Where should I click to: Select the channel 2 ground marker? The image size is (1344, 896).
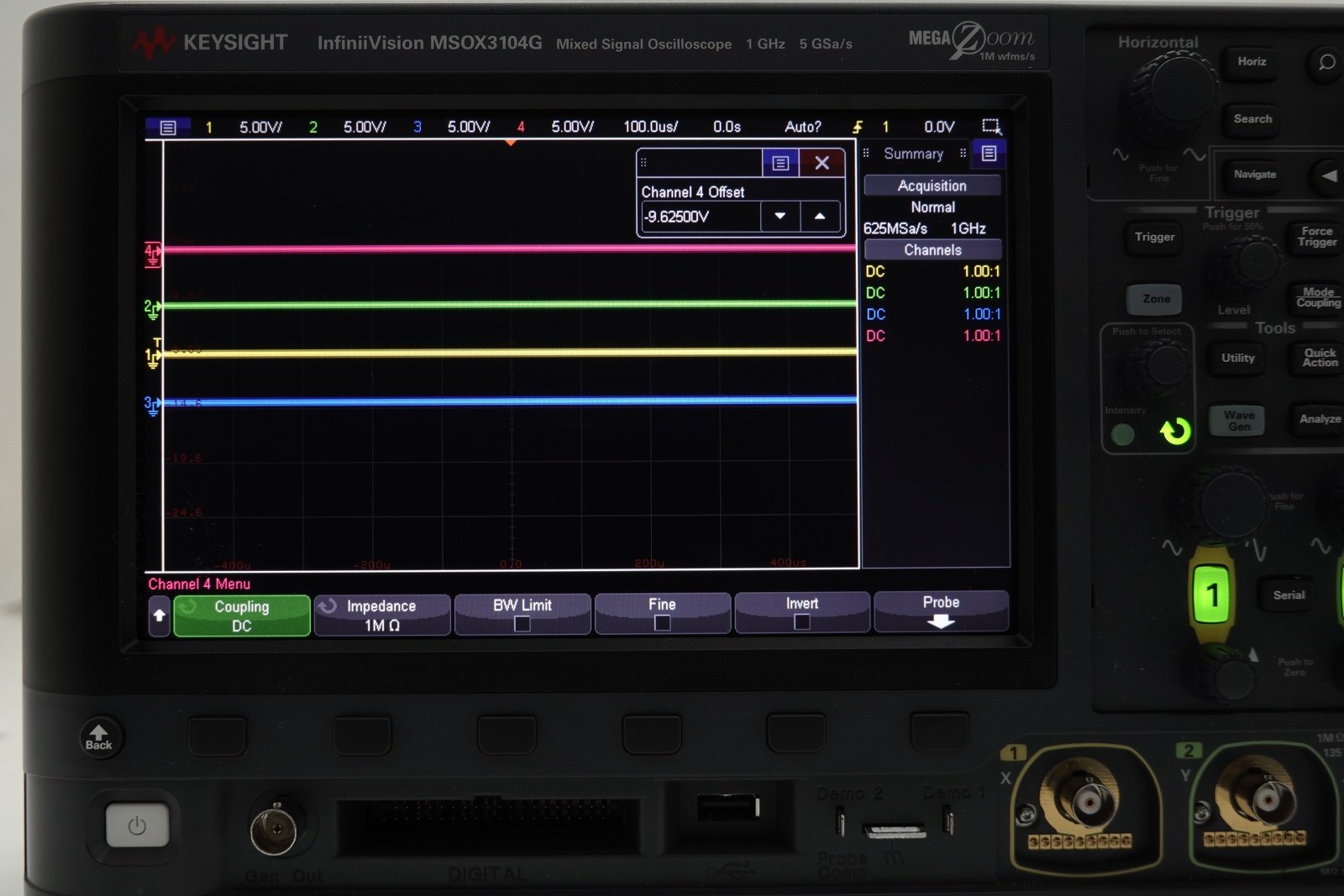point(152,309)
